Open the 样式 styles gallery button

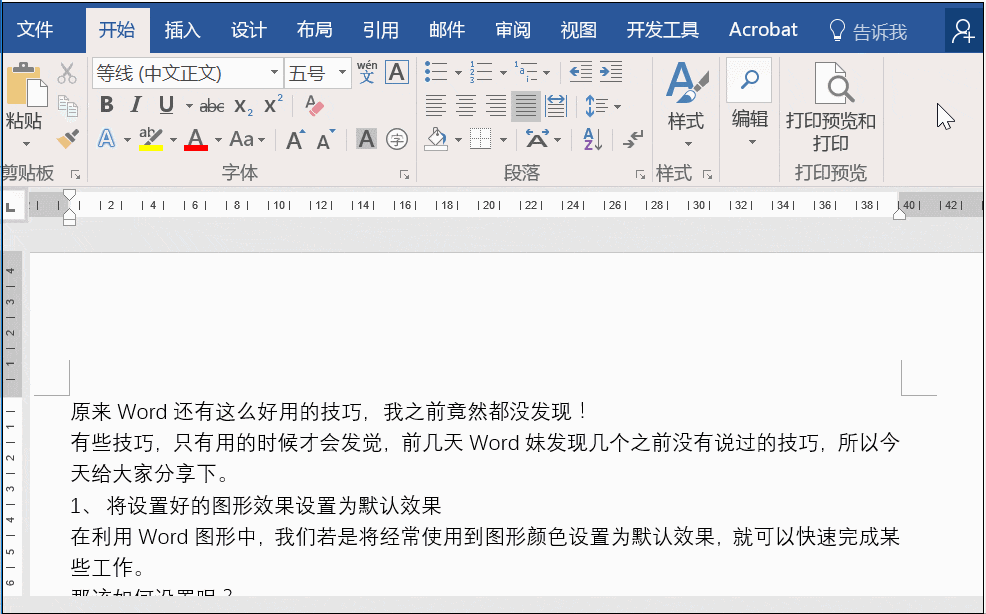coord(686,104)
